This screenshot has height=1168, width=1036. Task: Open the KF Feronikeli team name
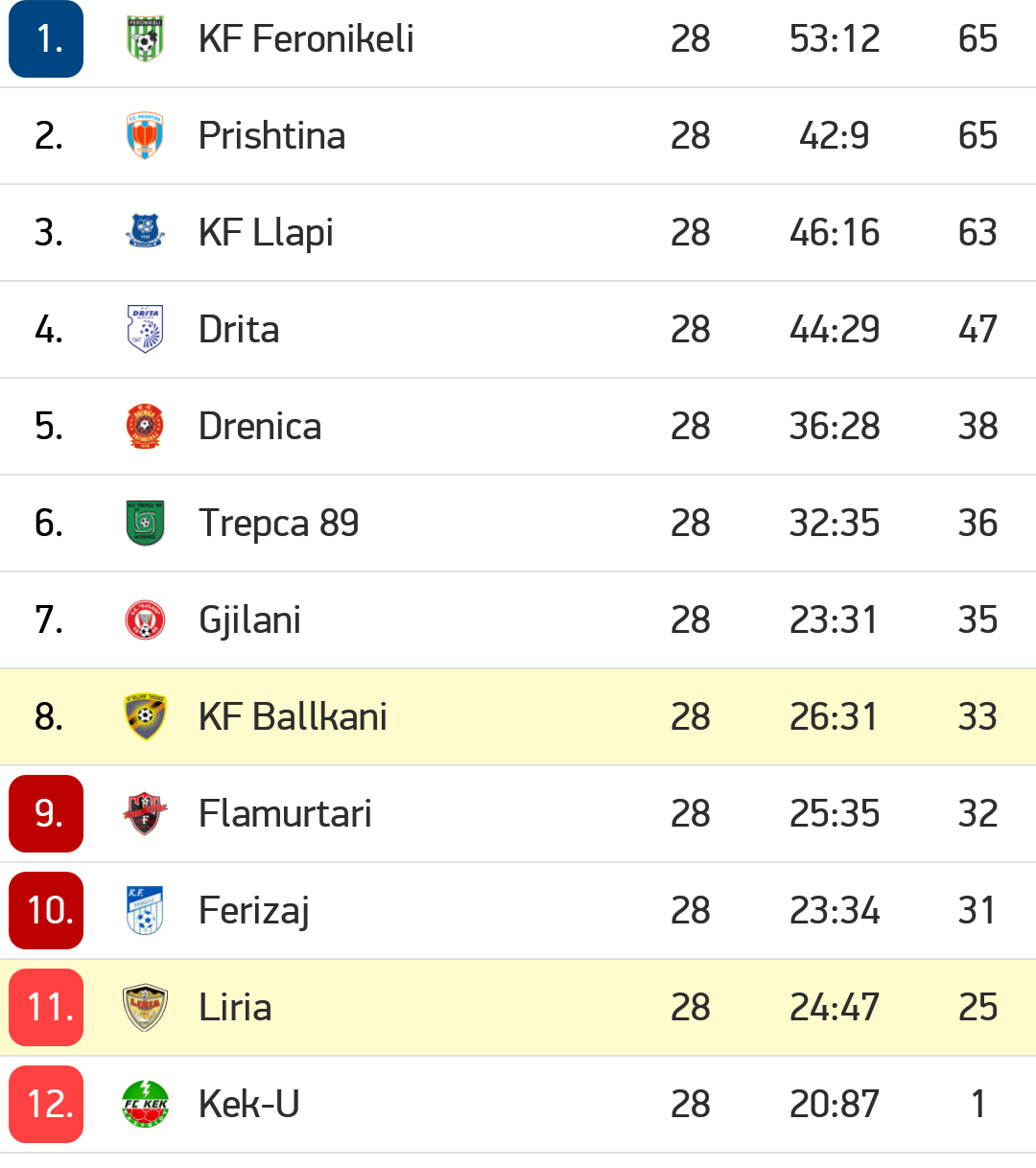pyautogui.click(x=306, y=39)
